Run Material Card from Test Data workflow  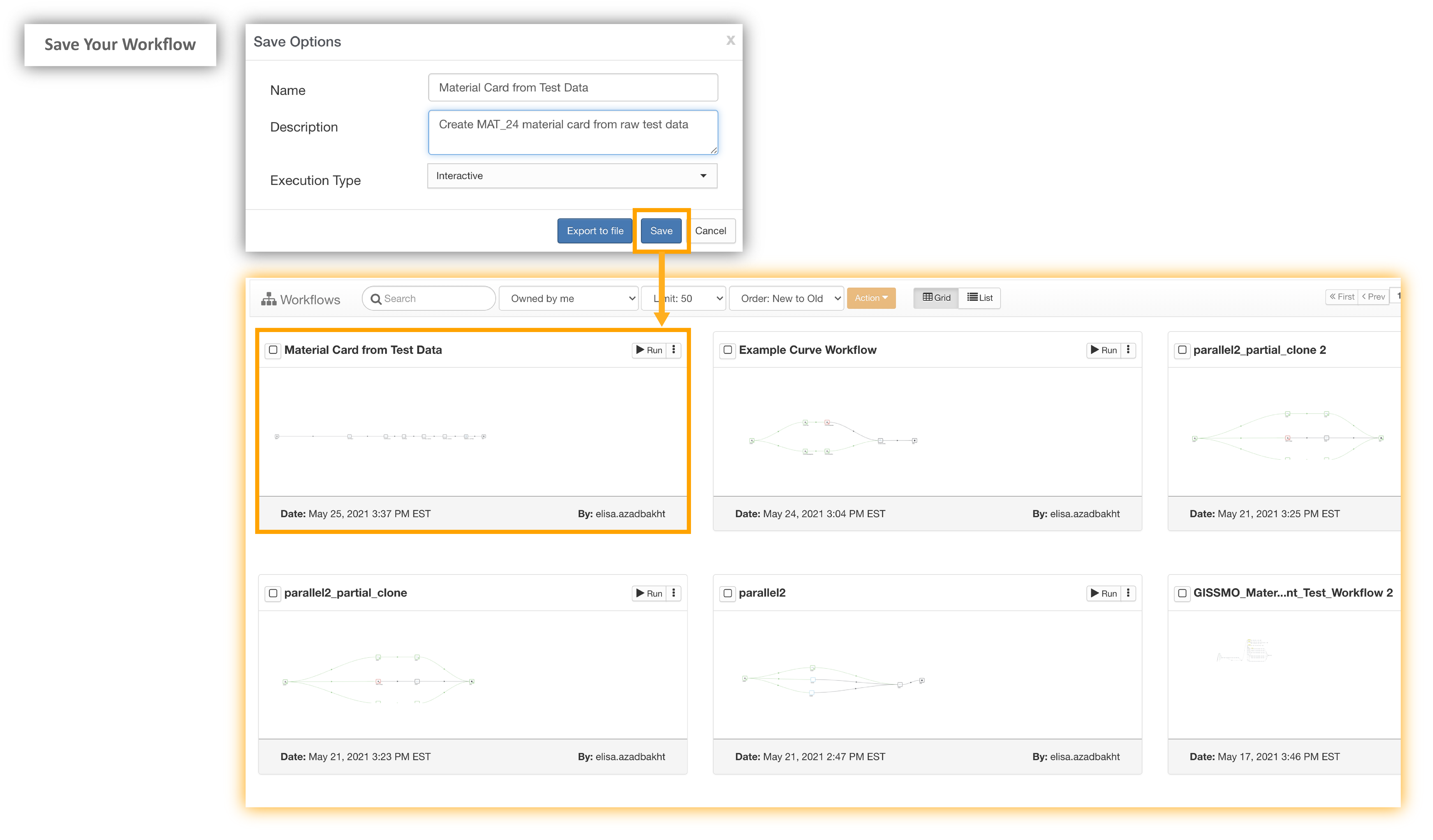pos(649,350)
